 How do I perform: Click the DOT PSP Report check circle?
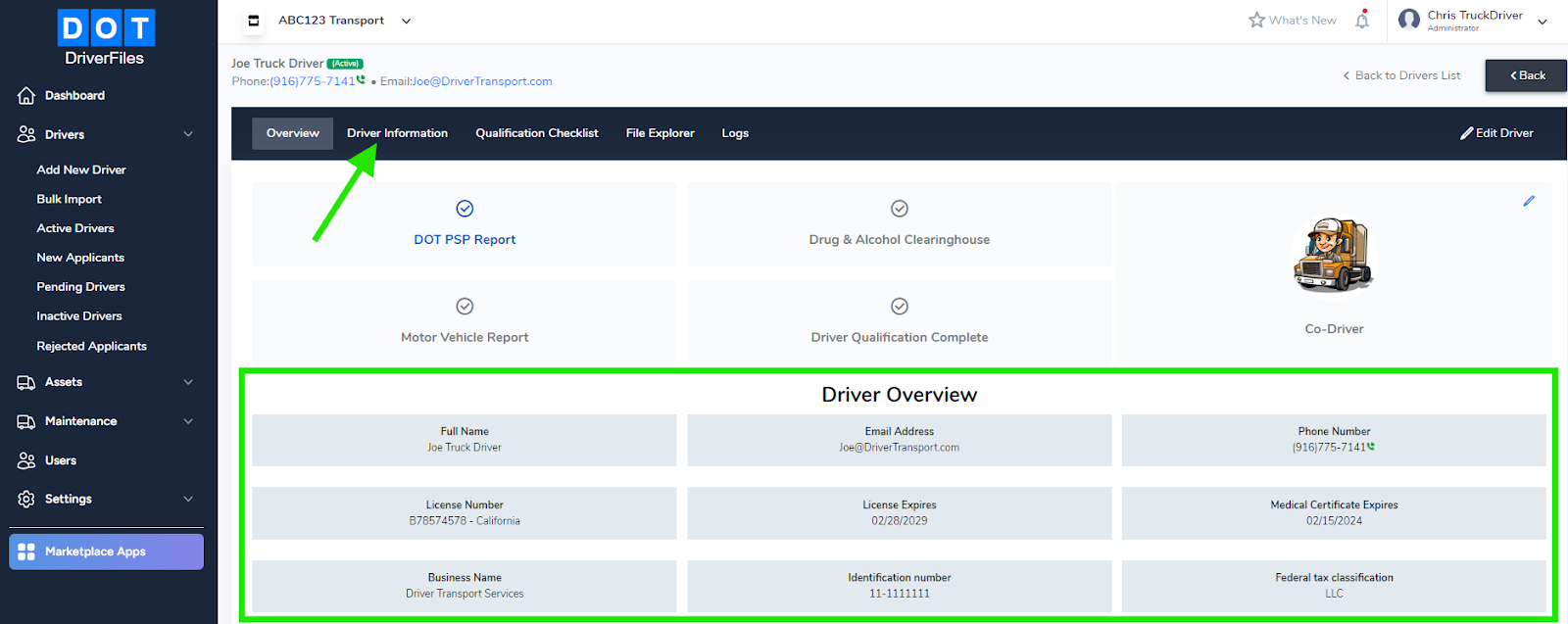click(x=465, y=209)
